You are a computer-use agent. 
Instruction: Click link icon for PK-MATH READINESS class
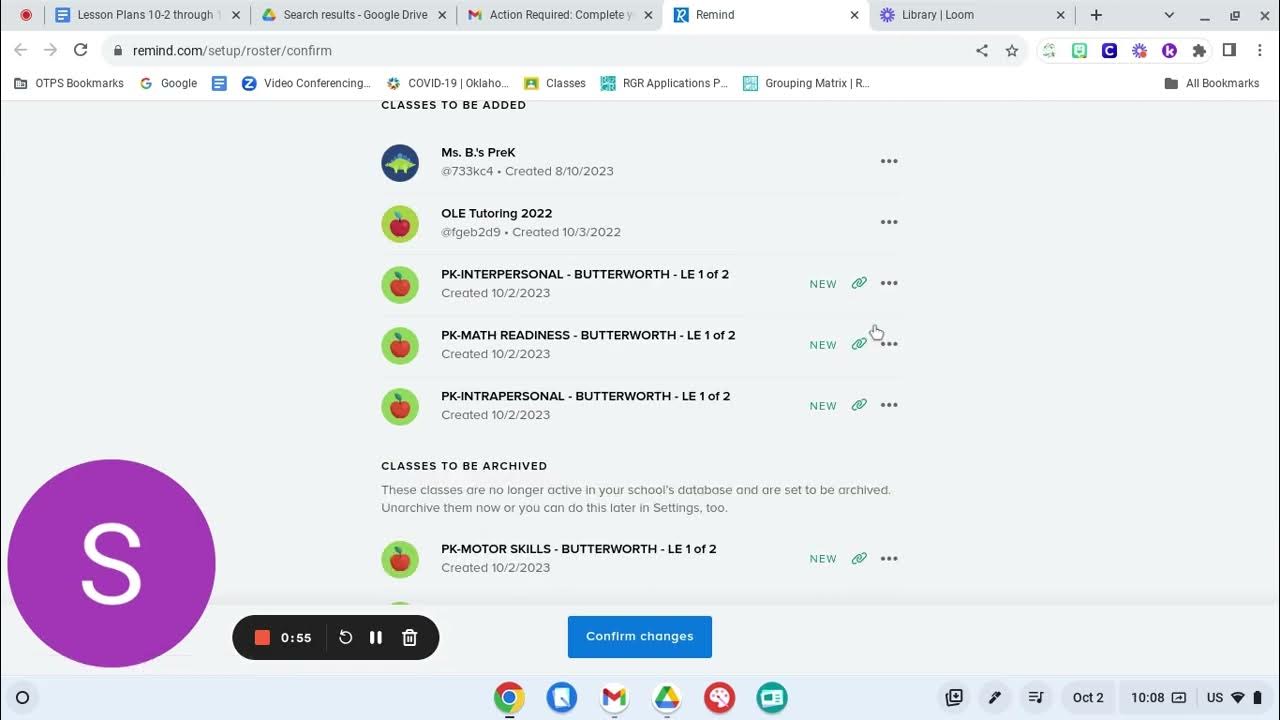859,344
